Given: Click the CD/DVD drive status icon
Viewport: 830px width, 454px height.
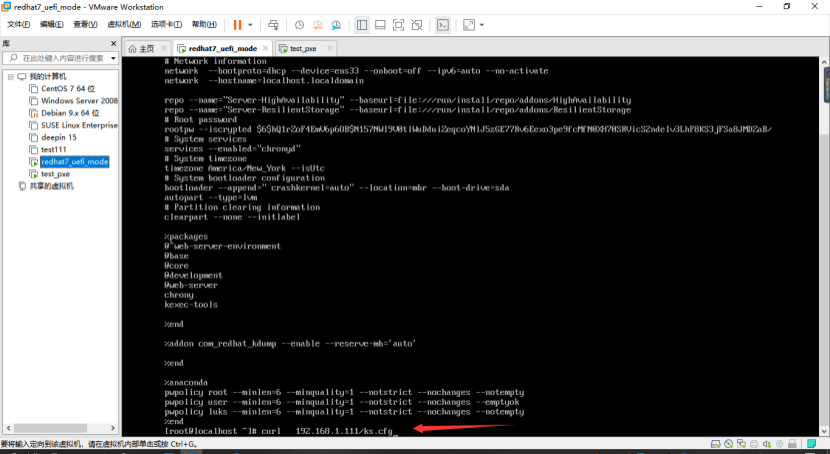Looking at the screenshot, I should click(x=728, y=444).
